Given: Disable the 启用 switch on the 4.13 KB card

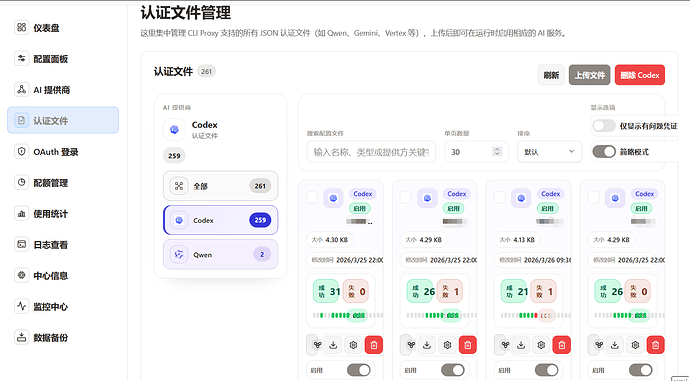Looking at the screenshot, I should [547, 370].
